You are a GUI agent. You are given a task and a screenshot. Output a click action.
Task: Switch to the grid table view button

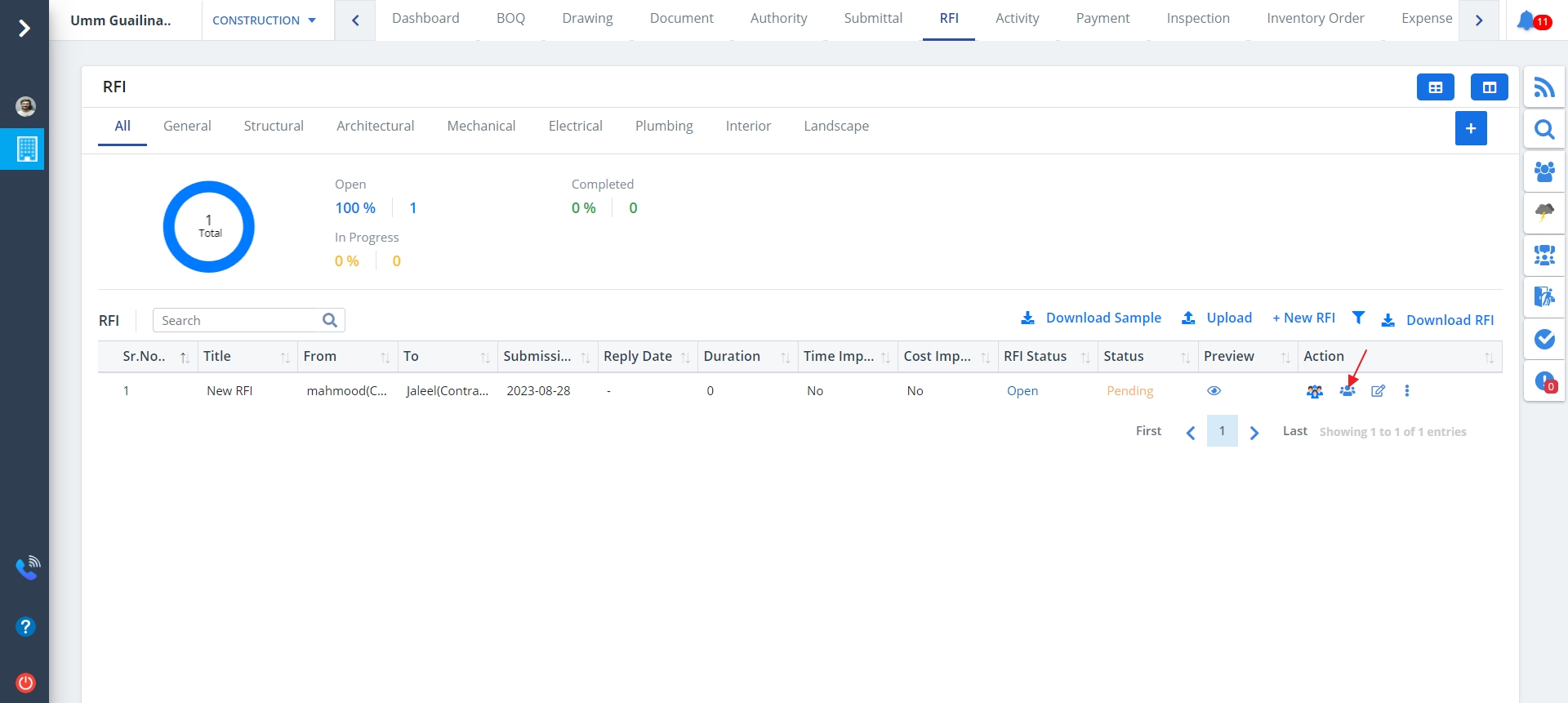pyautogui.click(x=1435, y=87)
